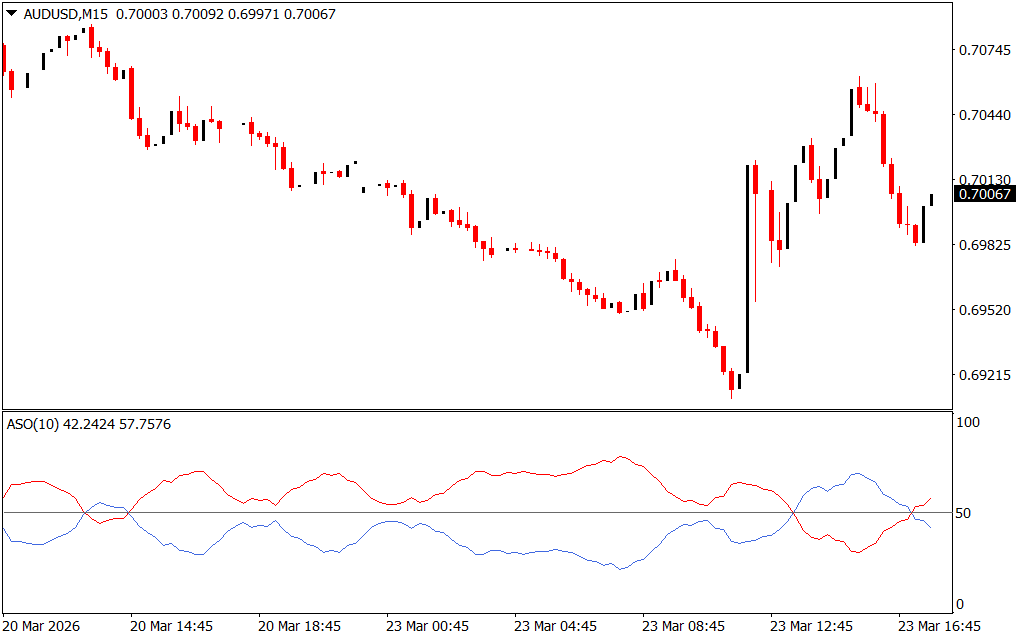Select the lowest red candle near 0.69215

732,380
